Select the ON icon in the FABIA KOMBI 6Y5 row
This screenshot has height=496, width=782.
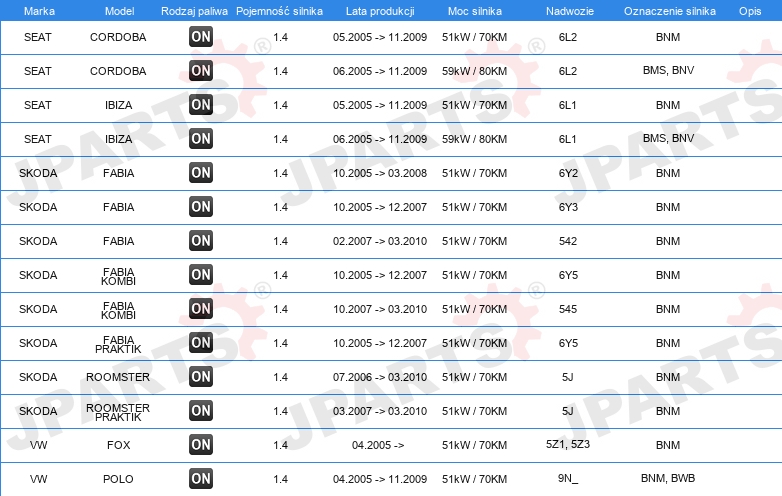(201, 275)
